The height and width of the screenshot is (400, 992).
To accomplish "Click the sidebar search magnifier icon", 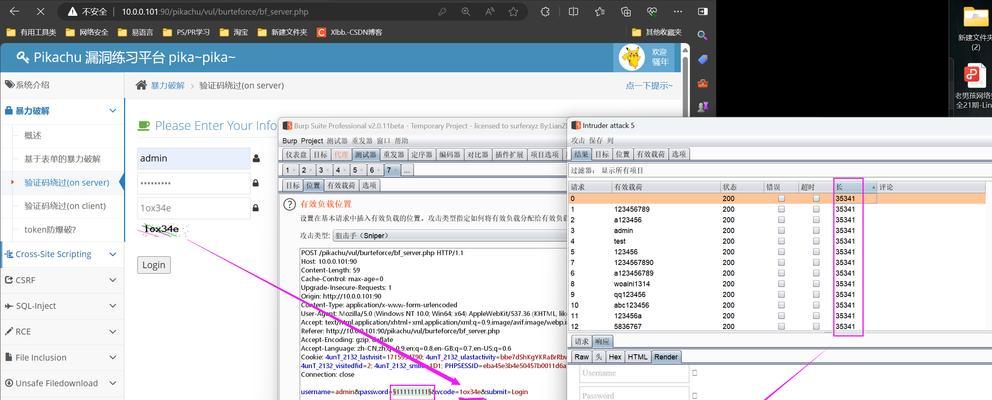I will [702, 35].
